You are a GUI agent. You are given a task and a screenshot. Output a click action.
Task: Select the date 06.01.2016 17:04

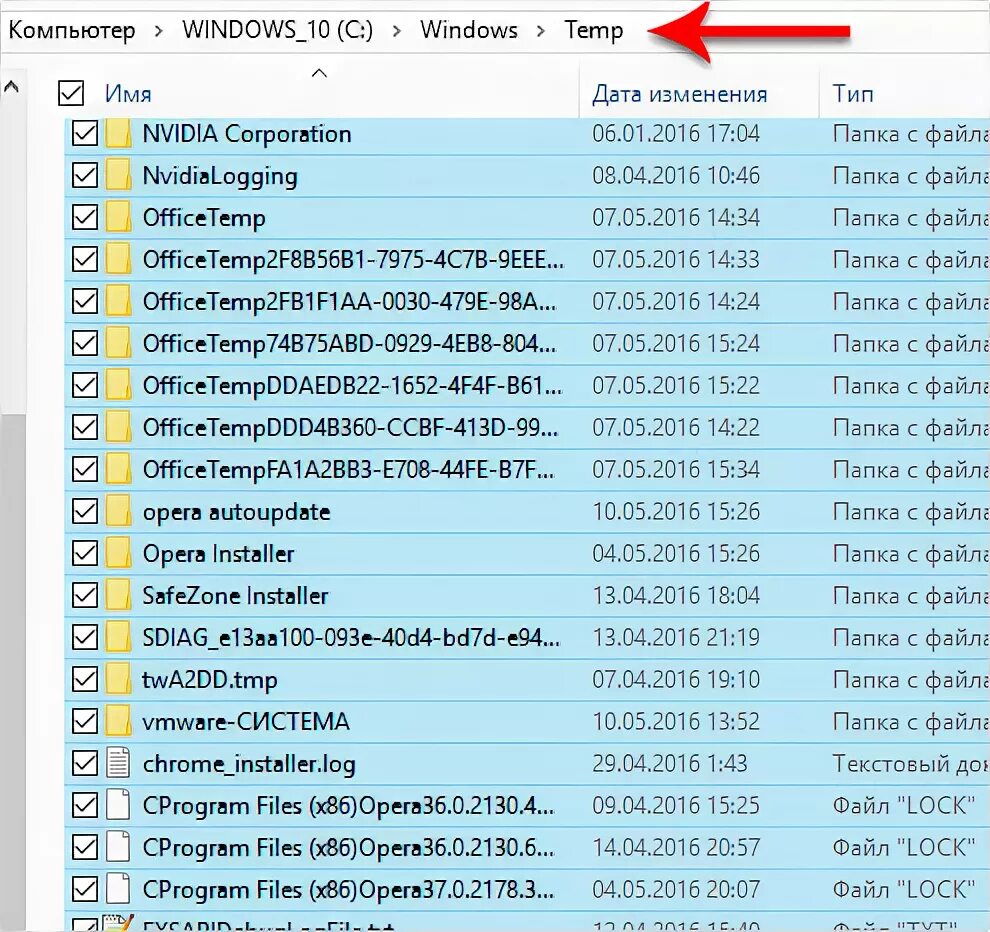coord(676,134)
